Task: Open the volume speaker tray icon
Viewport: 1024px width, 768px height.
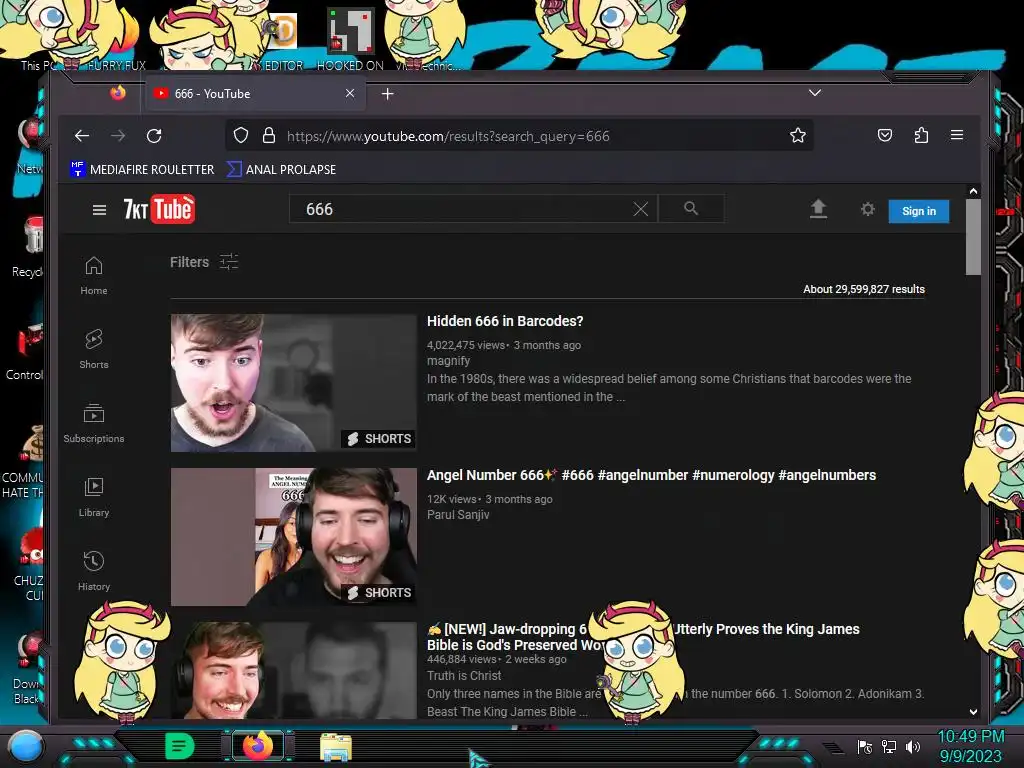Action: [x=912, y=747]
